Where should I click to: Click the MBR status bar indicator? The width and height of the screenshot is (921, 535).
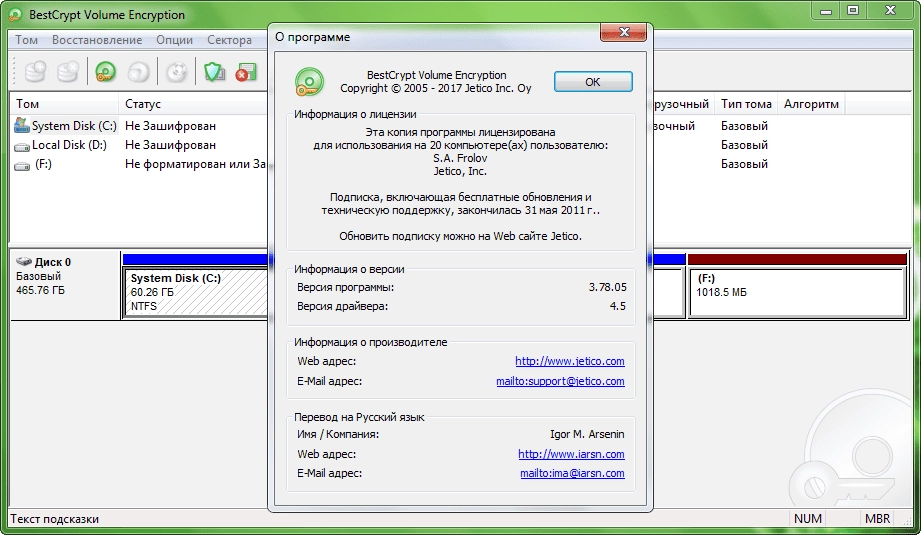pos(878,519)
